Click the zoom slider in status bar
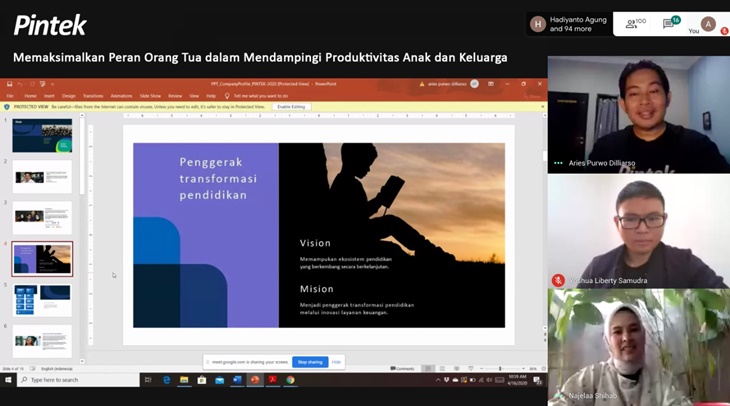Viewport: 730px width, 406px height. click(501, 368)
